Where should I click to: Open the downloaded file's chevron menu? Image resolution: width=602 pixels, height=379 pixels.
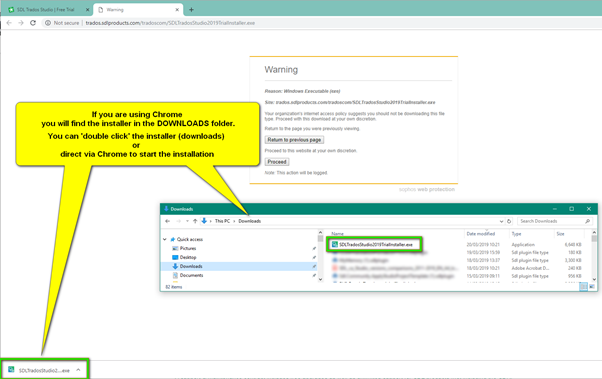pyautogui.click(x=78, y=370)
